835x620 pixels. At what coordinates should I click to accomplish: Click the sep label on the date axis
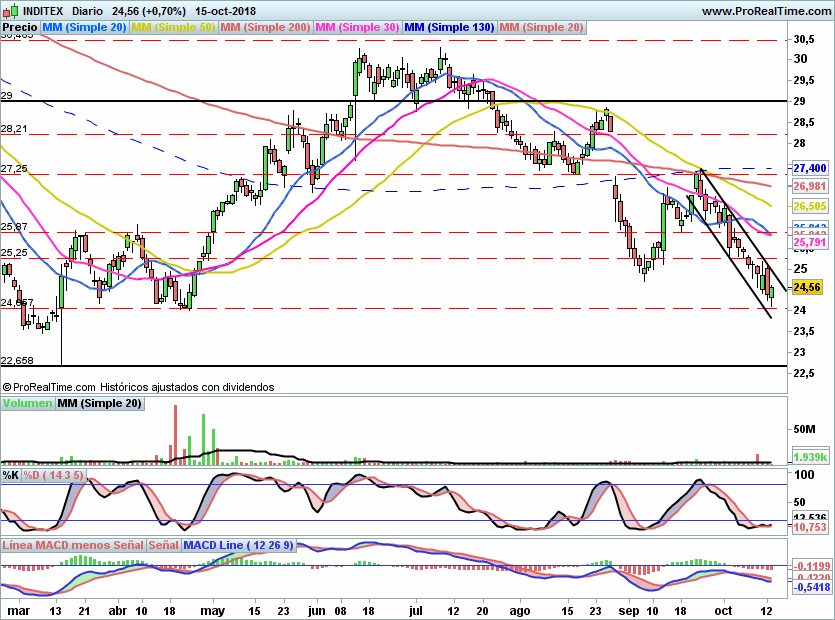pos(629,611)
